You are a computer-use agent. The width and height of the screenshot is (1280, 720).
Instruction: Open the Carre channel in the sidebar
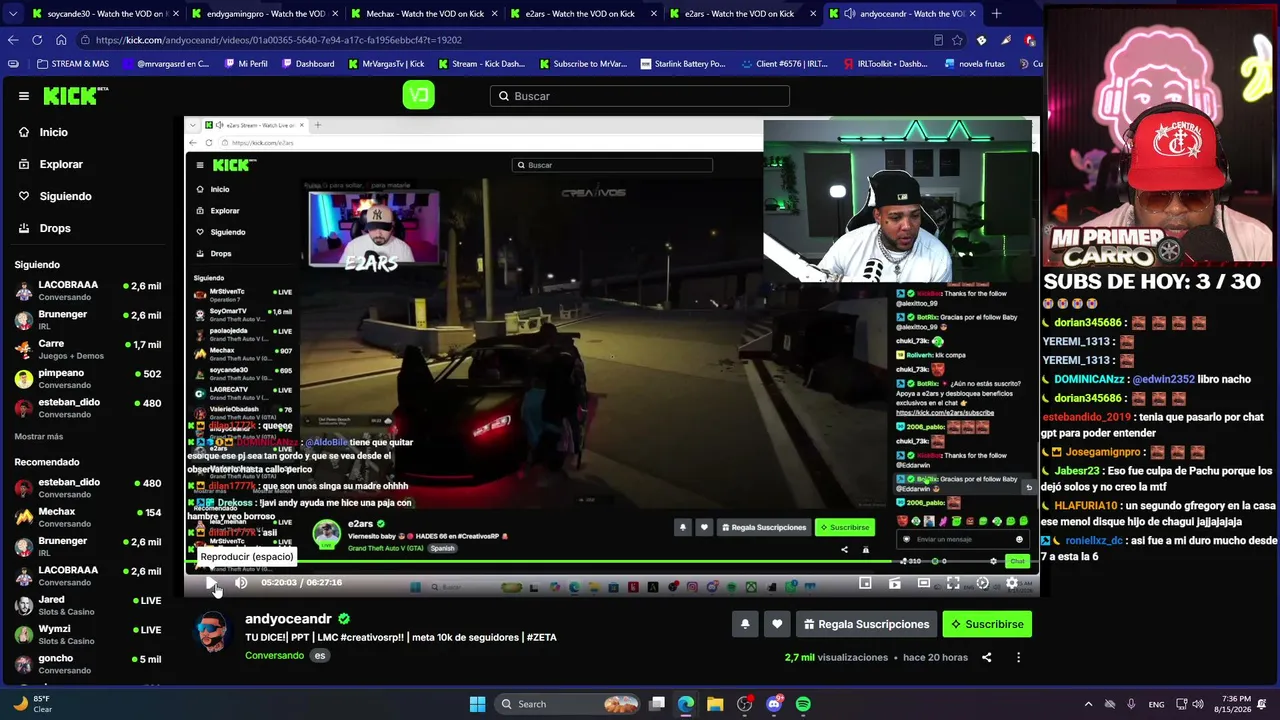tap(88, 349)
